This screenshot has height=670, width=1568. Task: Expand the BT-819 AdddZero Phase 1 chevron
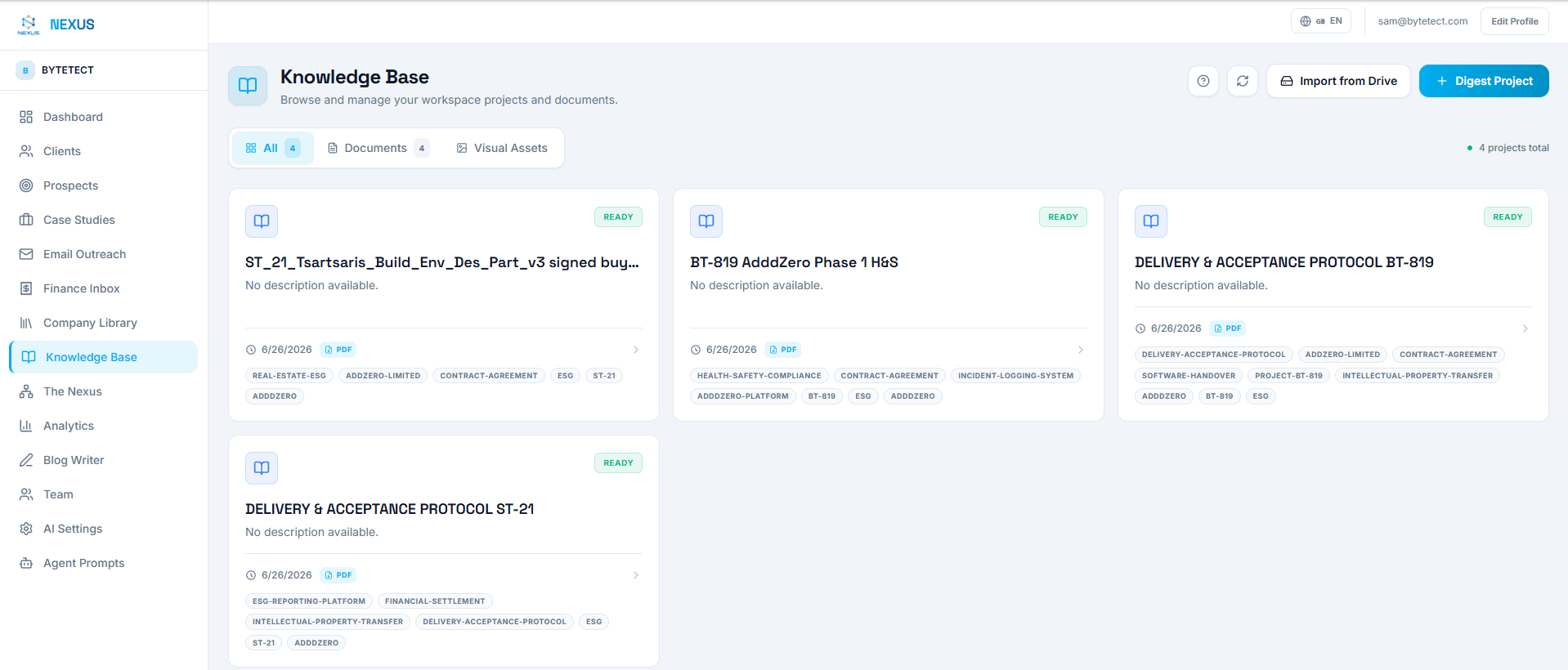(1081, 350)
